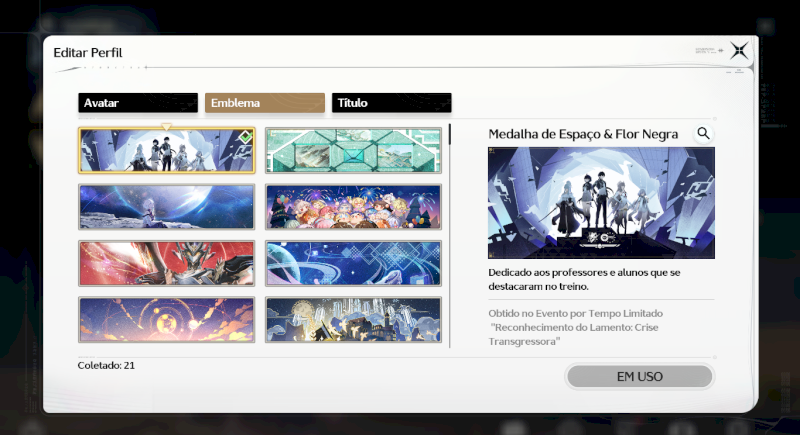The image size is (800, 435).
Task: Select the blue diamond pattern planet emblem
Action: 353,263
